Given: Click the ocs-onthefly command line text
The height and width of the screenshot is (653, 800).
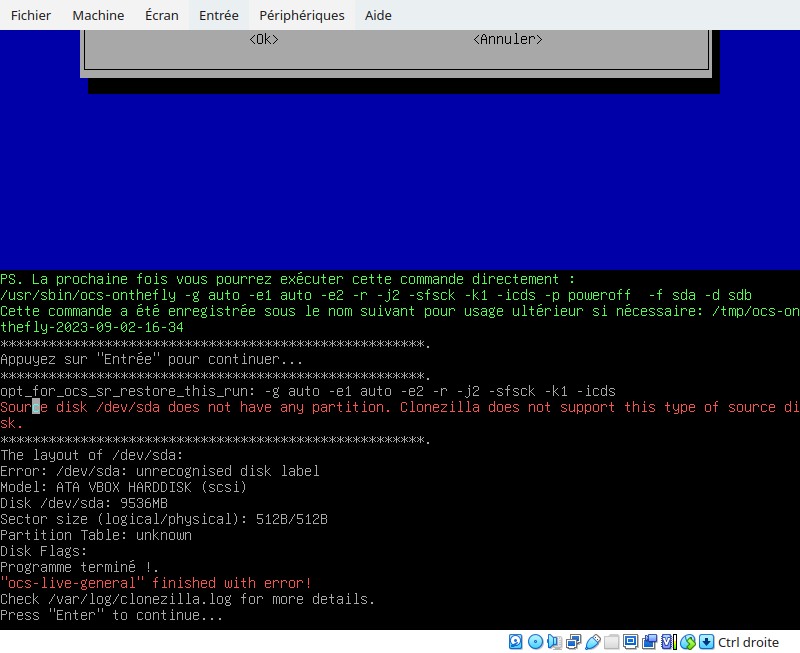Looking at the screenshot, I should click(376, 295).
